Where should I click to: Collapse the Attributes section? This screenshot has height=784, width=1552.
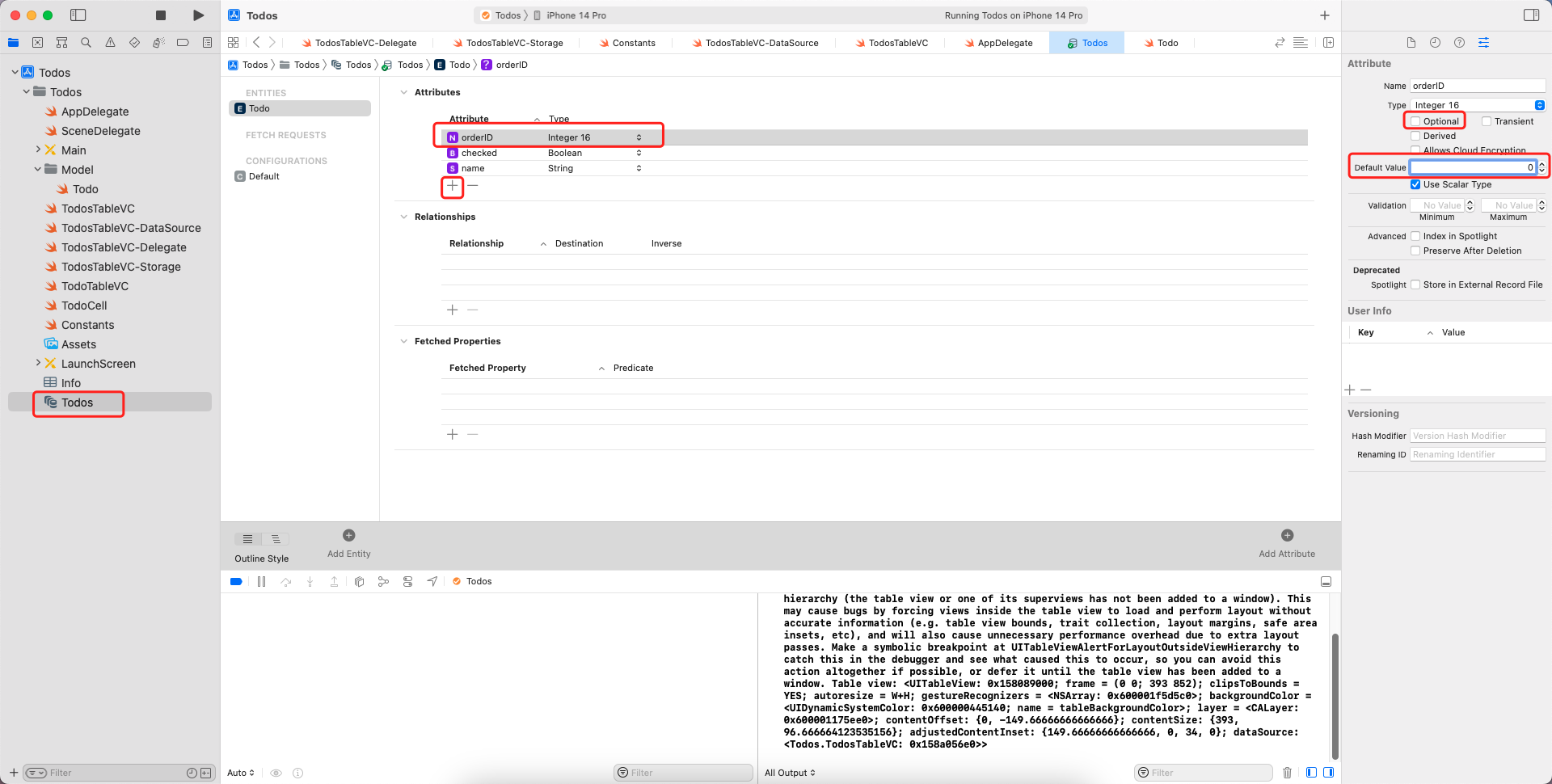(404, 92)
